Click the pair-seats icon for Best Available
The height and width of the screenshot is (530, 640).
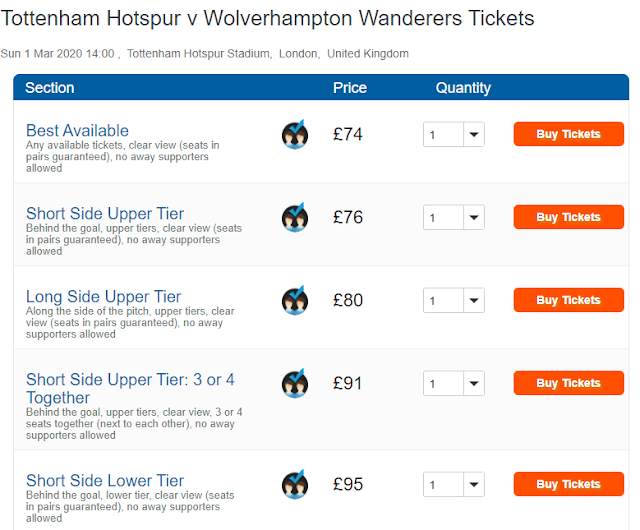295,134
